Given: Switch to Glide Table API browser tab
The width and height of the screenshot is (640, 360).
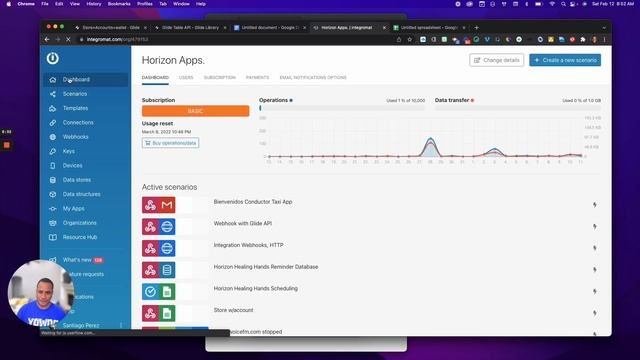Looking at the screenshot, I should pos(191,27).
